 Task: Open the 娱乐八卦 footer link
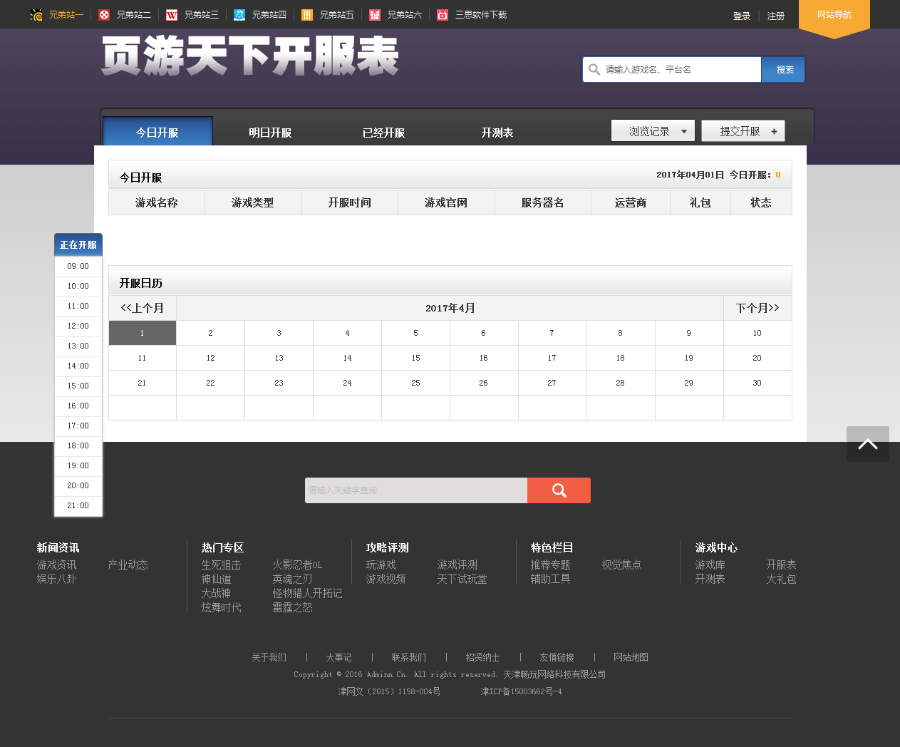pos(57,579)
